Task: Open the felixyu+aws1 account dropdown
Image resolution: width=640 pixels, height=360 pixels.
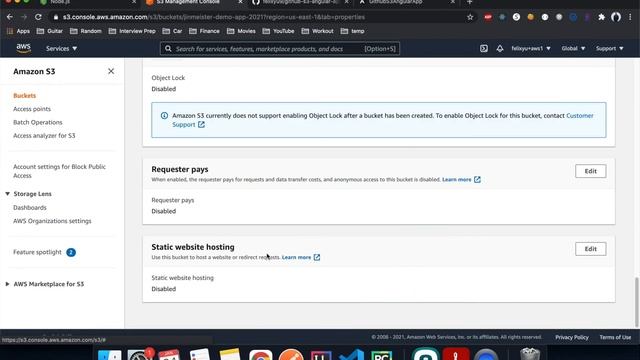Action: tap(531, 48)
